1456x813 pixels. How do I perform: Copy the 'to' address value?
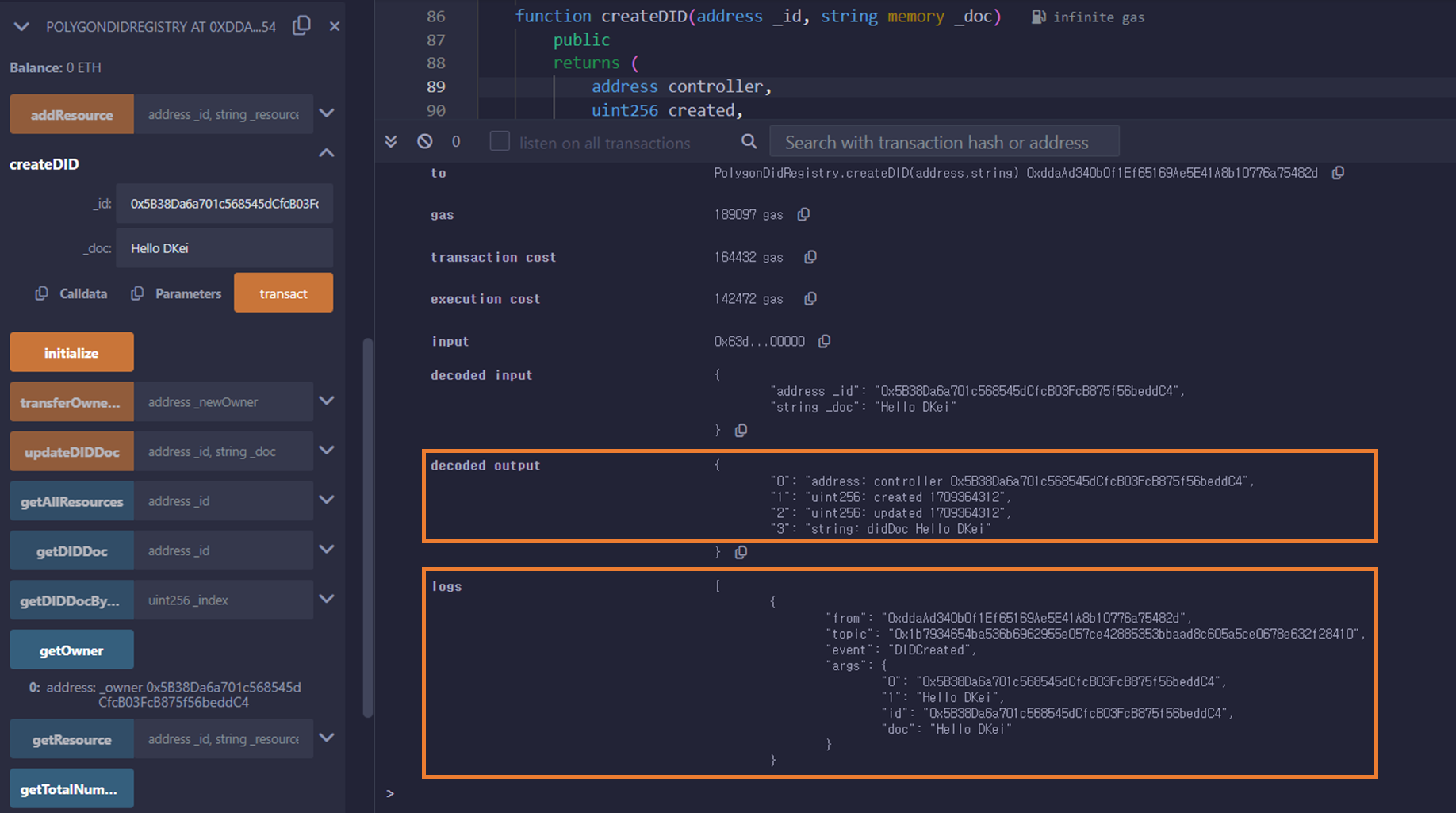click(1338, 173)
